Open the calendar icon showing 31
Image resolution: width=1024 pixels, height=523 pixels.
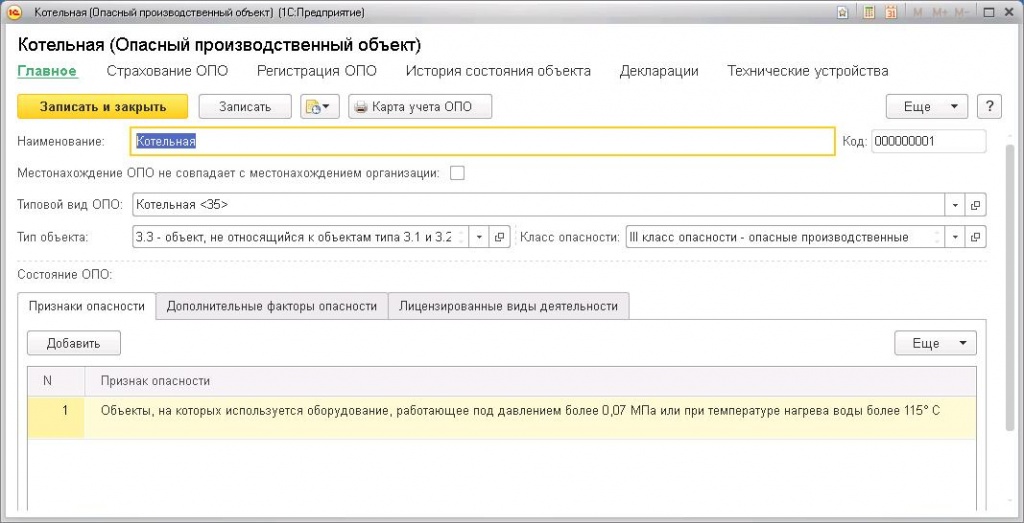[x=891, y=12]
